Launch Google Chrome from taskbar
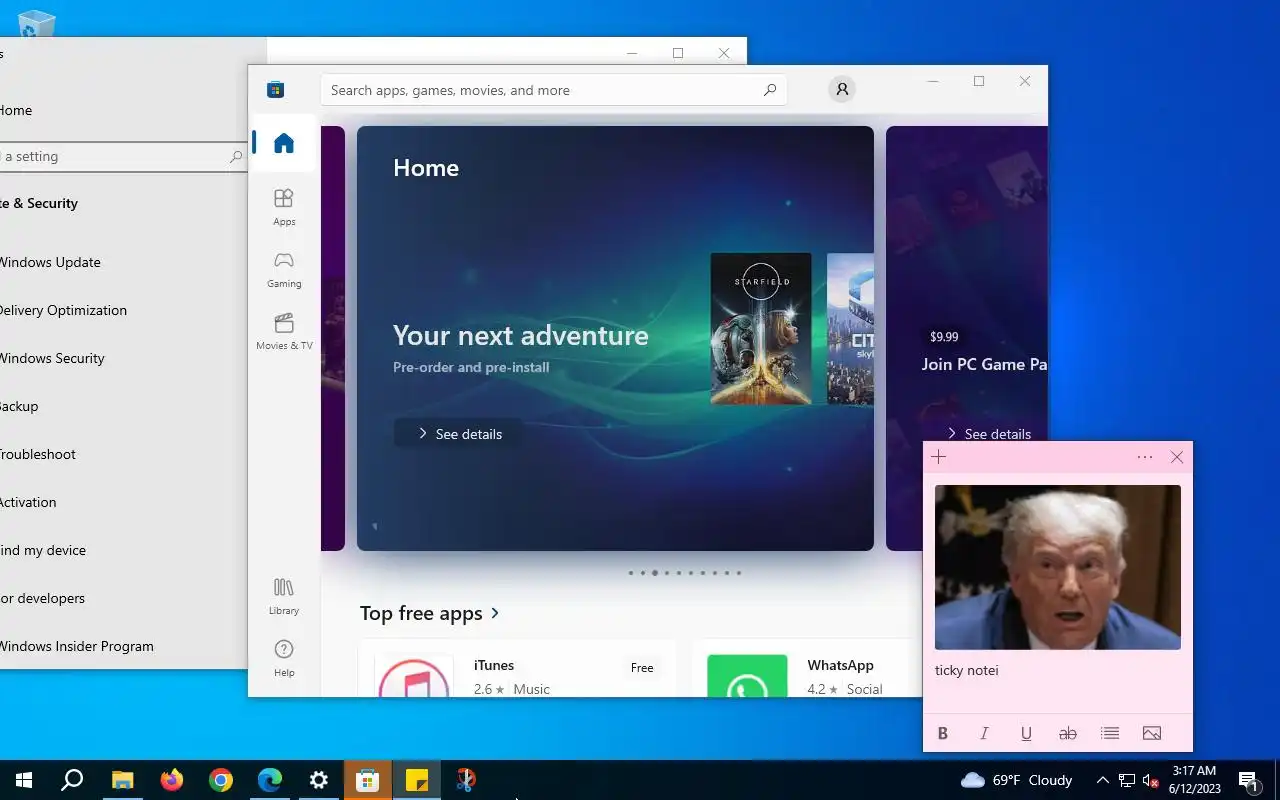The height and width of the screenshot is (800, 1280). (221, 780)
